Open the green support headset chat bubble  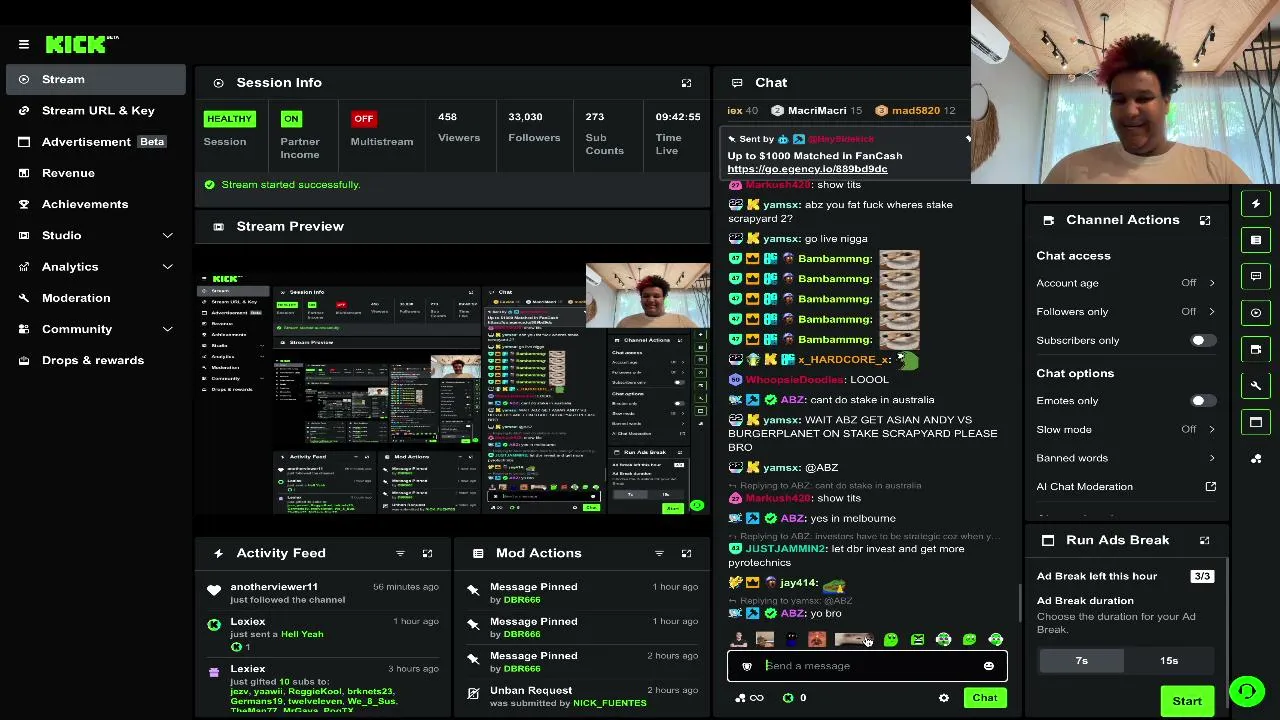click(1247, 691)
